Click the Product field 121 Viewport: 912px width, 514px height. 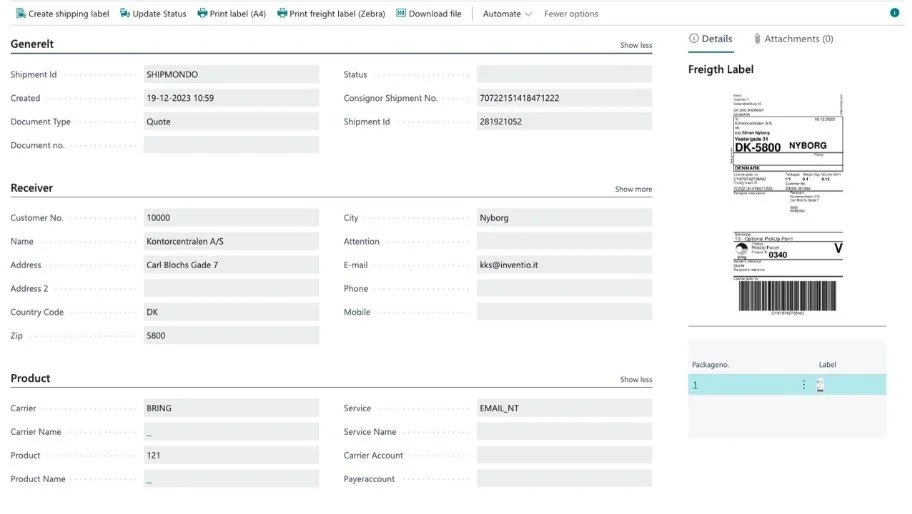(x=231, y=455)
